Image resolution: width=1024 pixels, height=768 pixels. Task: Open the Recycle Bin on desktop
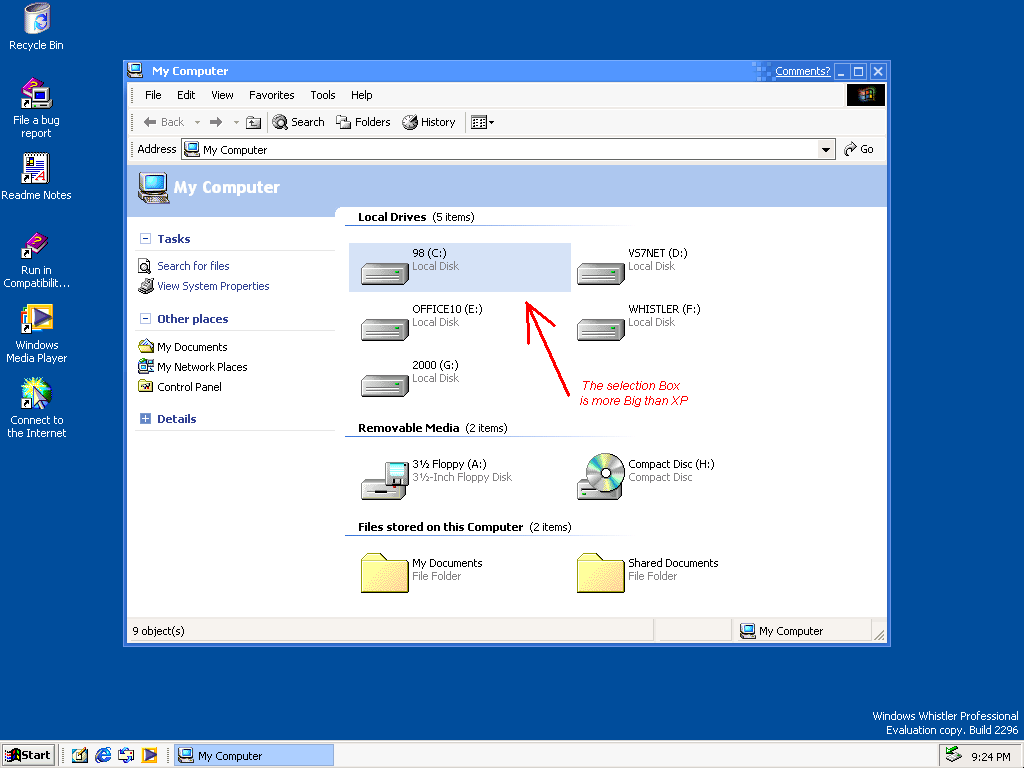36,18
